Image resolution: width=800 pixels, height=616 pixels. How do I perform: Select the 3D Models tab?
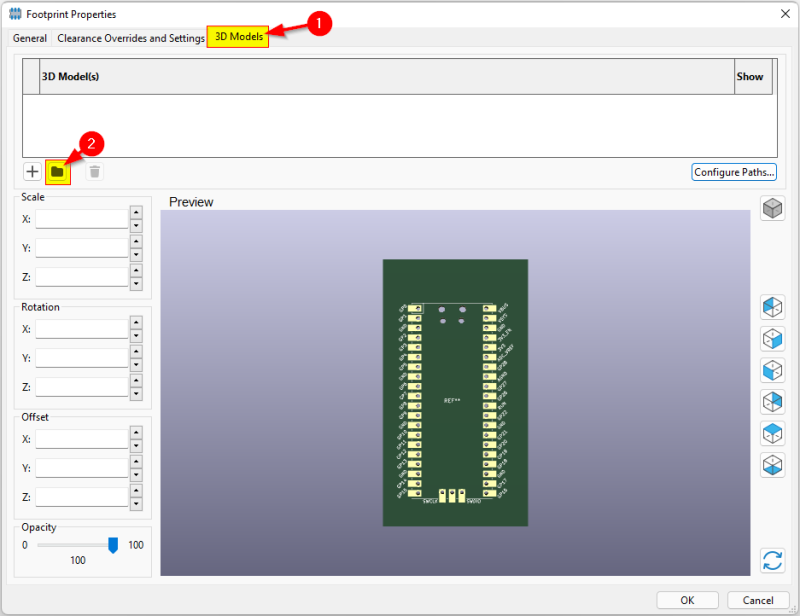tap(238, 38)
